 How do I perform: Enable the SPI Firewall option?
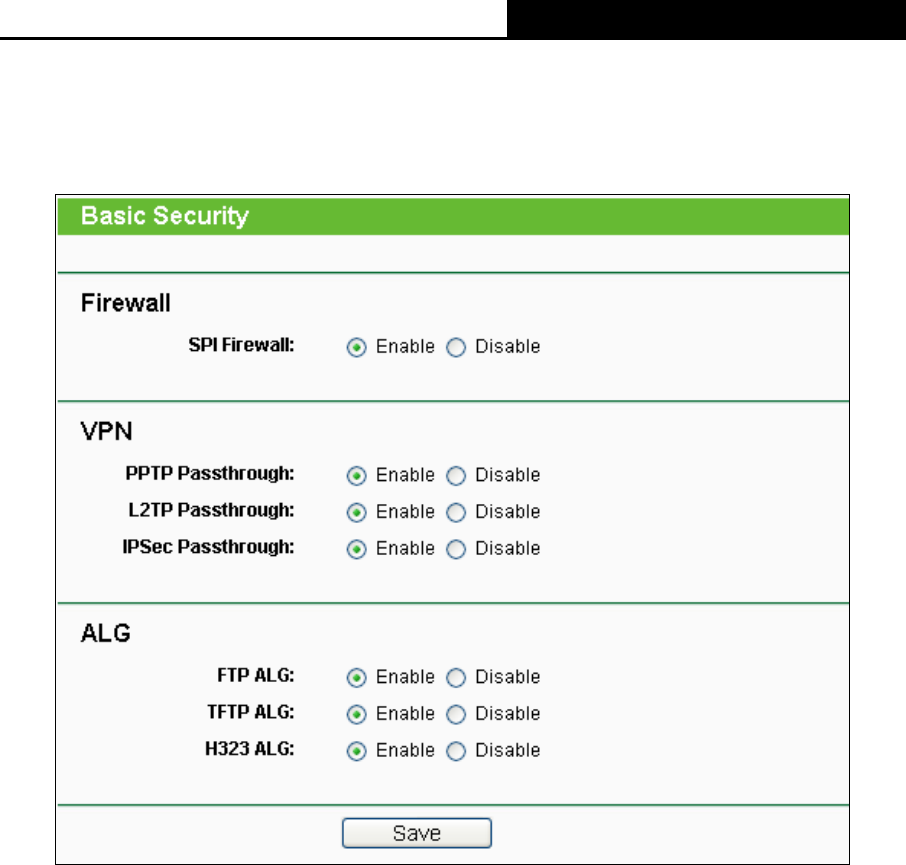357,347
